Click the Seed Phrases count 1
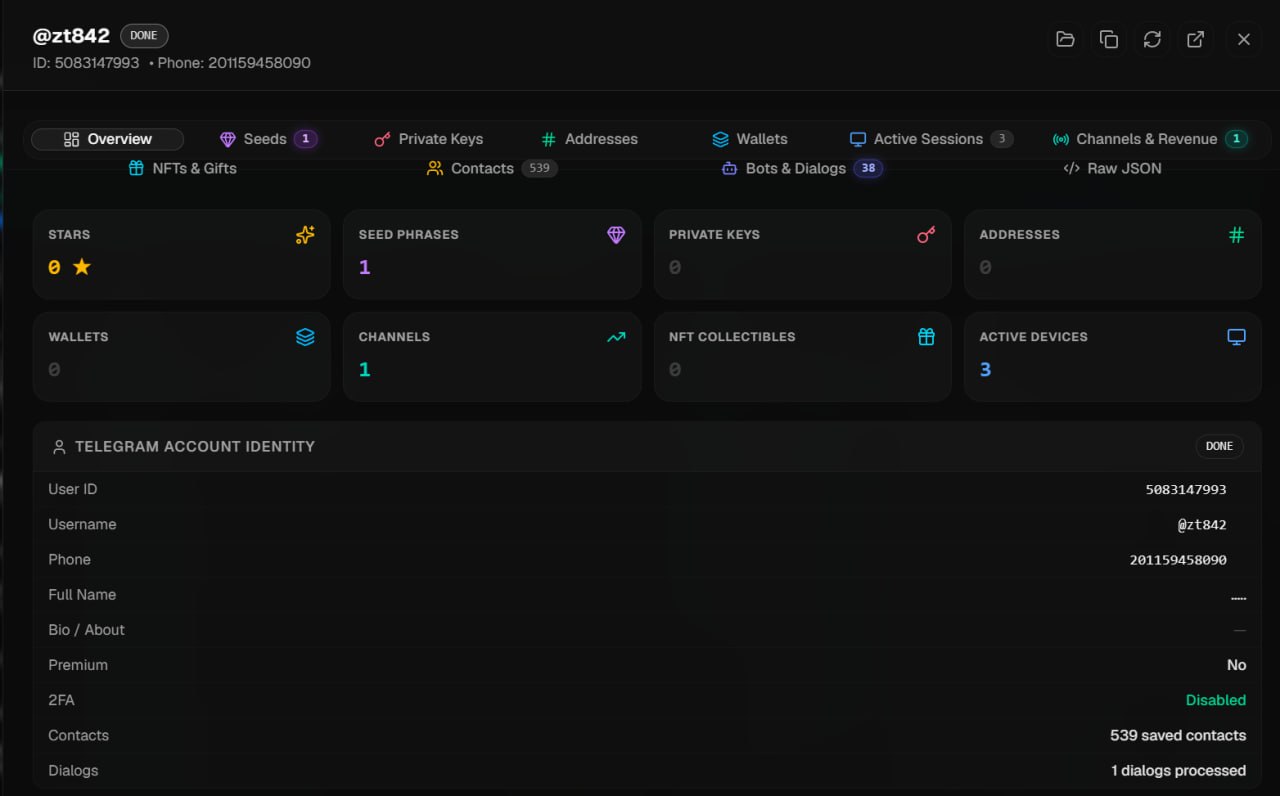The width and height of the screenshot is (1280, 796). click(x=365, y=267)
